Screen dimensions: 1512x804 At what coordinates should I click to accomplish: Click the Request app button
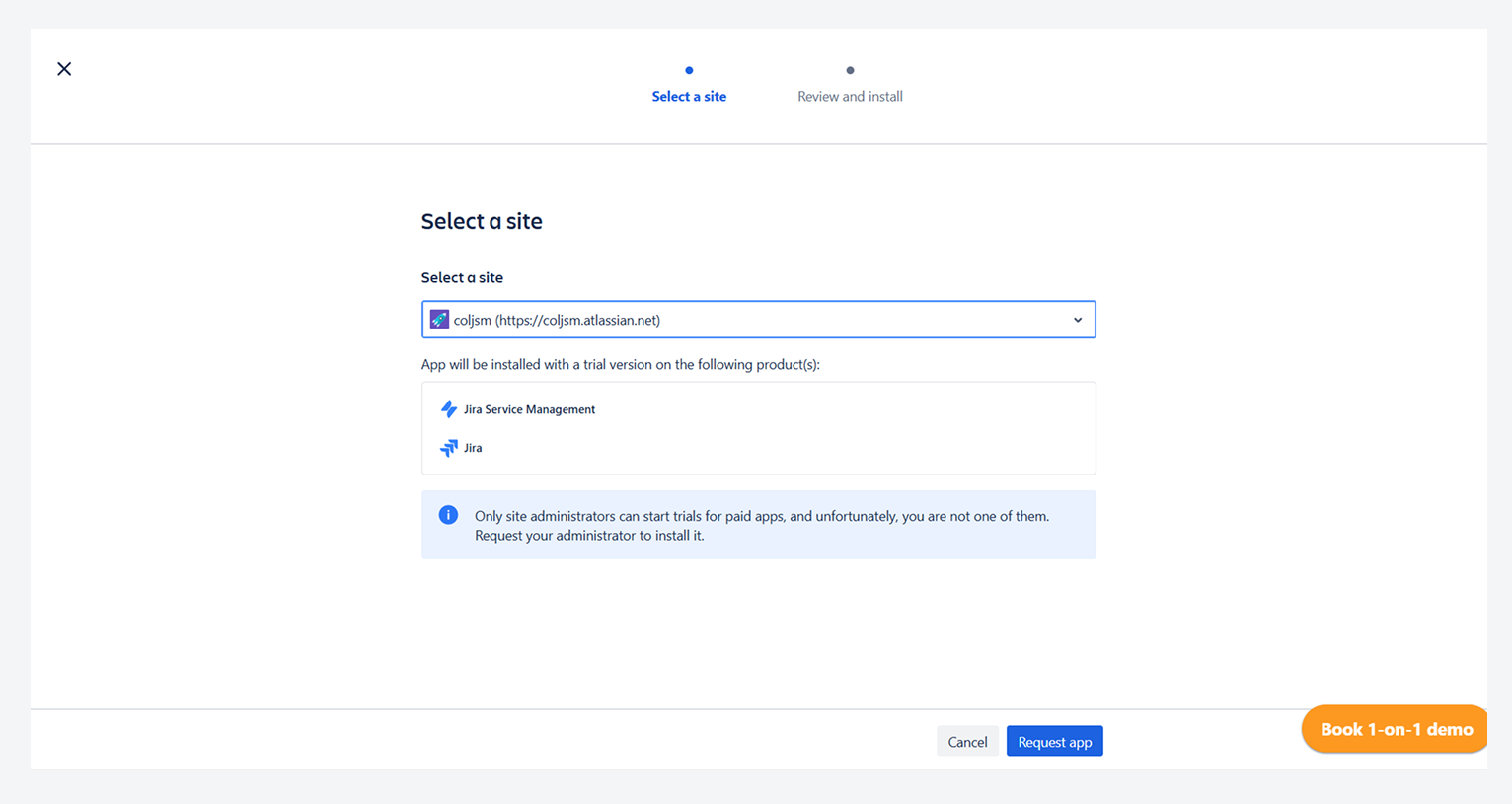(1055, 742)
